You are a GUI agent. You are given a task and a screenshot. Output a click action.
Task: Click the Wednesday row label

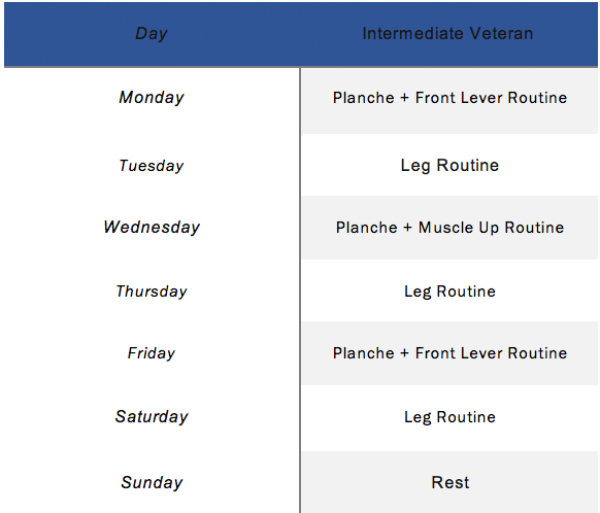(151, 228)
